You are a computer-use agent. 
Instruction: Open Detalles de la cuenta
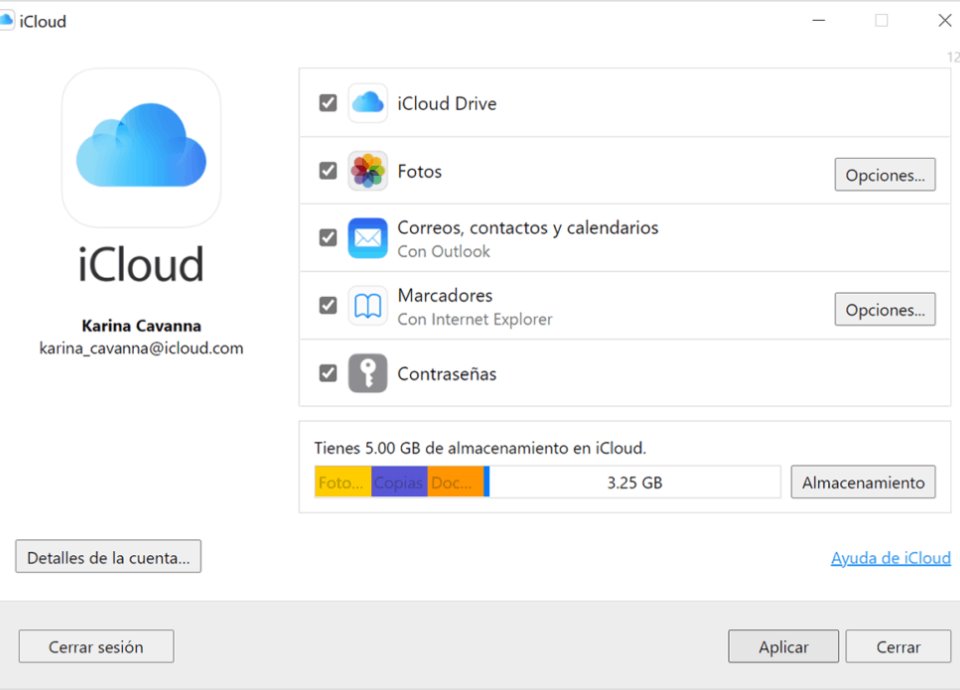[108, 557]
